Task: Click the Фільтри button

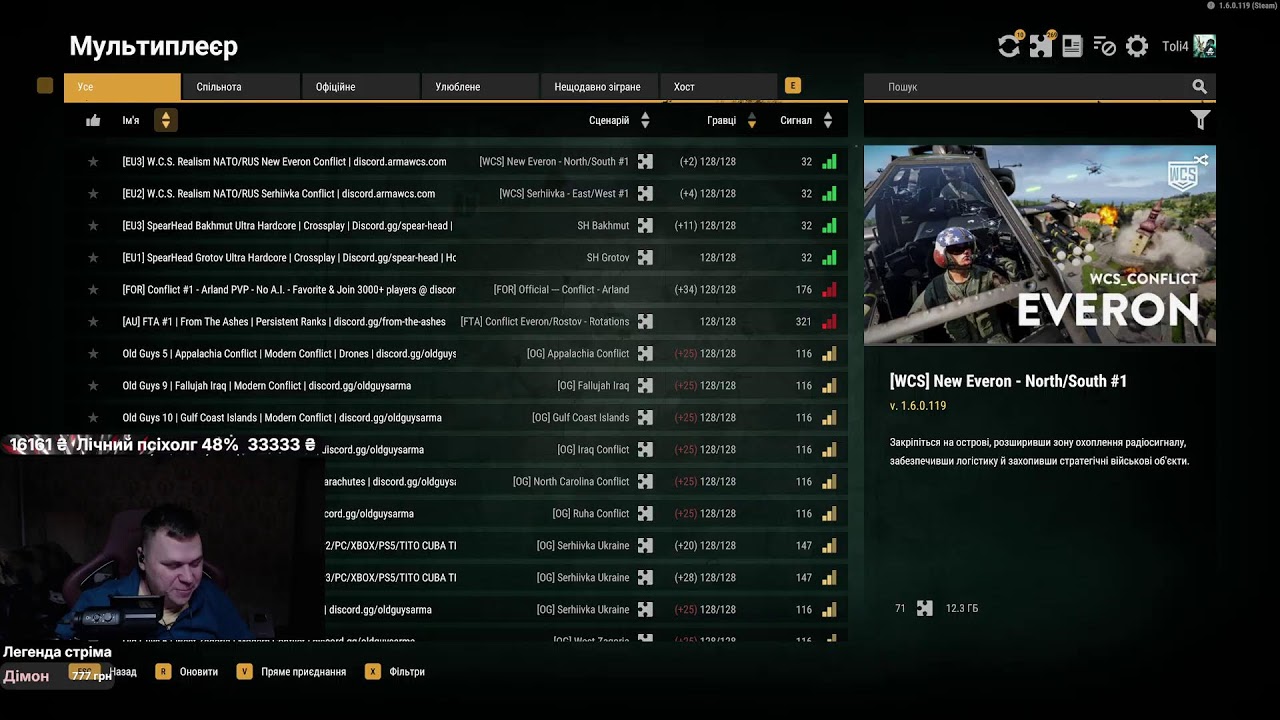Action: click(x=395, y=672)
